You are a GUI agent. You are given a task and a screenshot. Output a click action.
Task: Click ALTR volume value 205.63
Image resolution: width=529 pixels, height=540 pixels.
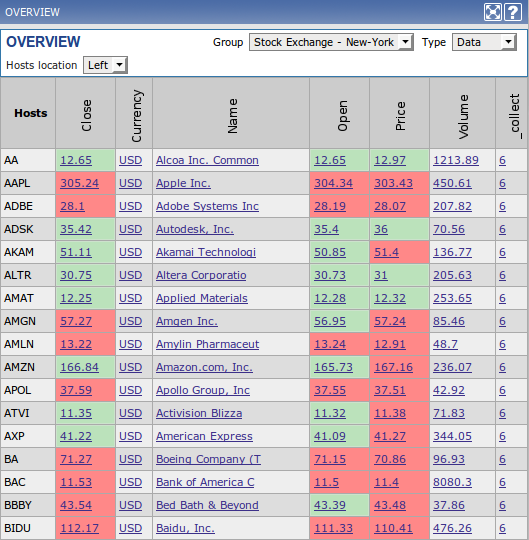[x=452, y=276]
